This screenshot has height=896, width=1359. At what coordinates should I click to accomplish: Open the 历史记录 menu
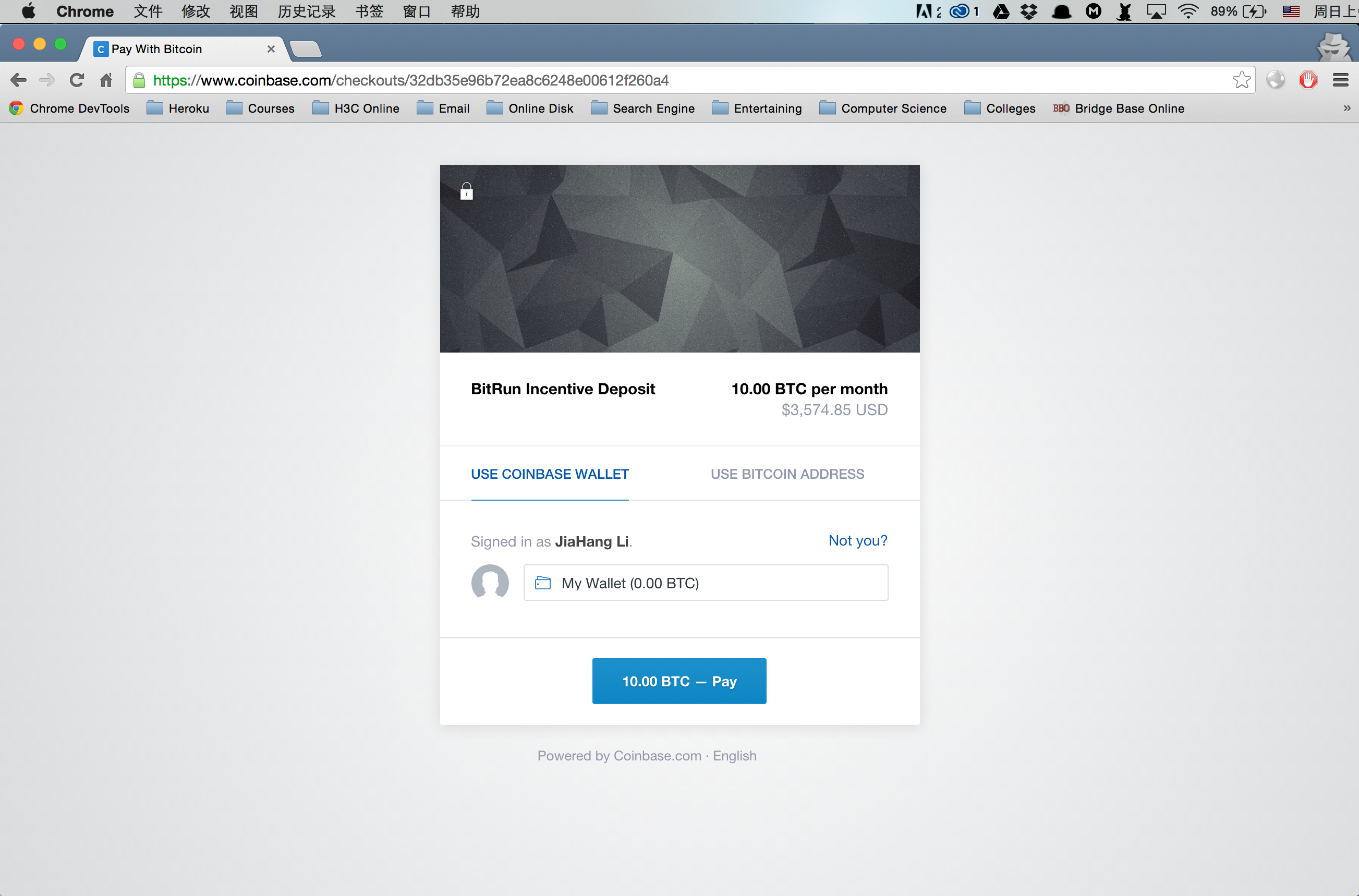click(306, 11)
